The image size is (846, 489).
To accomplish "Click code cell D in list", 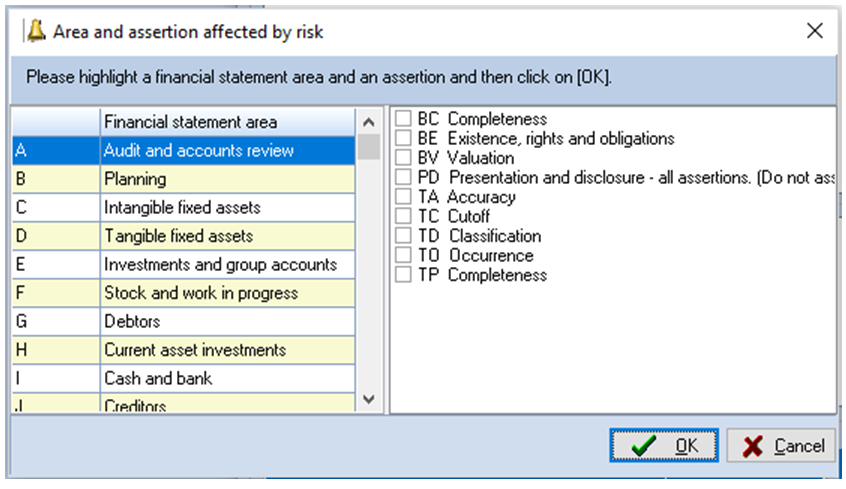I will (56, 236).
